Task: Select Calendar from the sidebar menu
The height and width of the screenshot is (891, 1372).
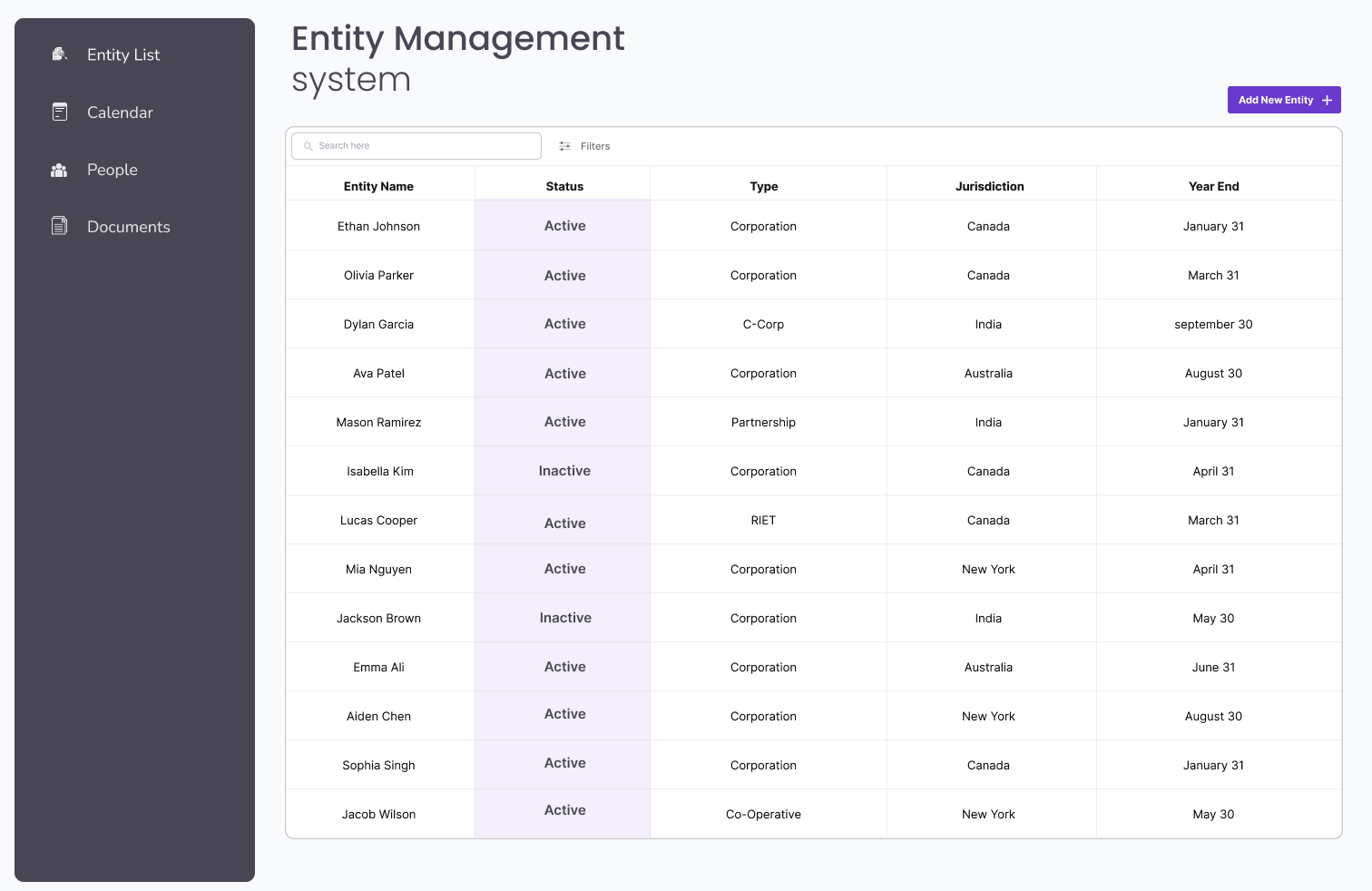Action: pos(120,112)
